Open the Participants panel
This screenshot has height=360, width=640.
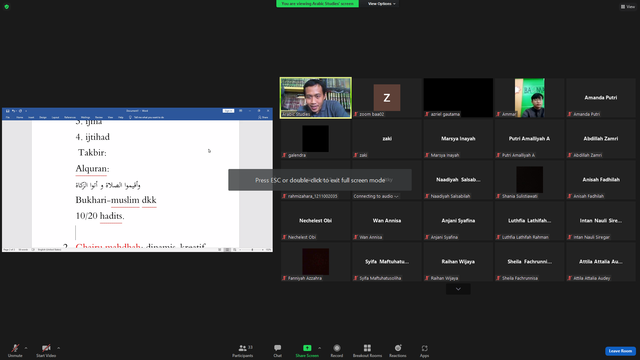[243, 350]
